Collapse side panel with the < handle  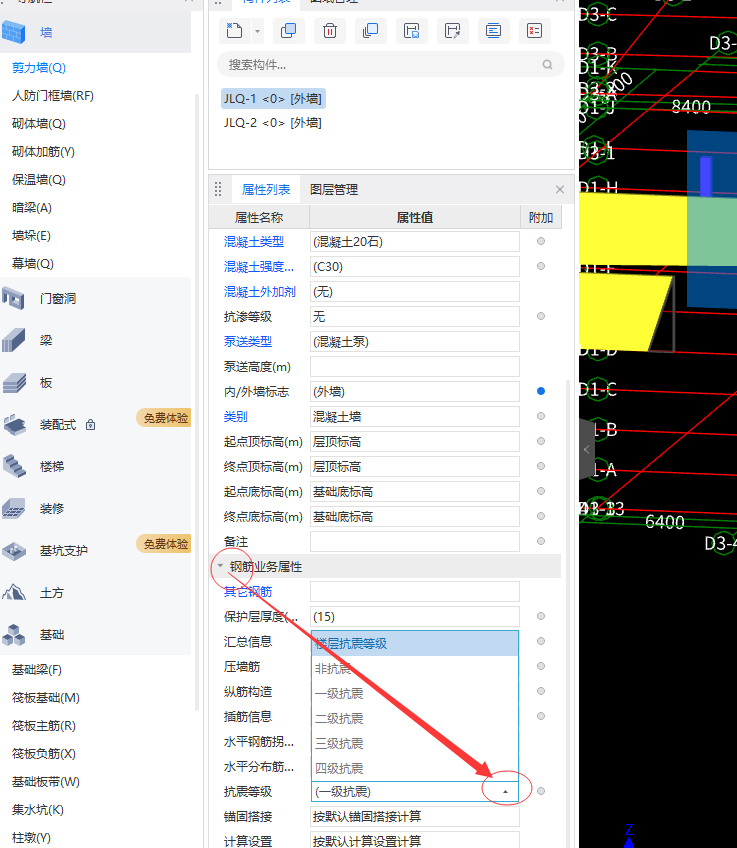(x=587, y=449)
